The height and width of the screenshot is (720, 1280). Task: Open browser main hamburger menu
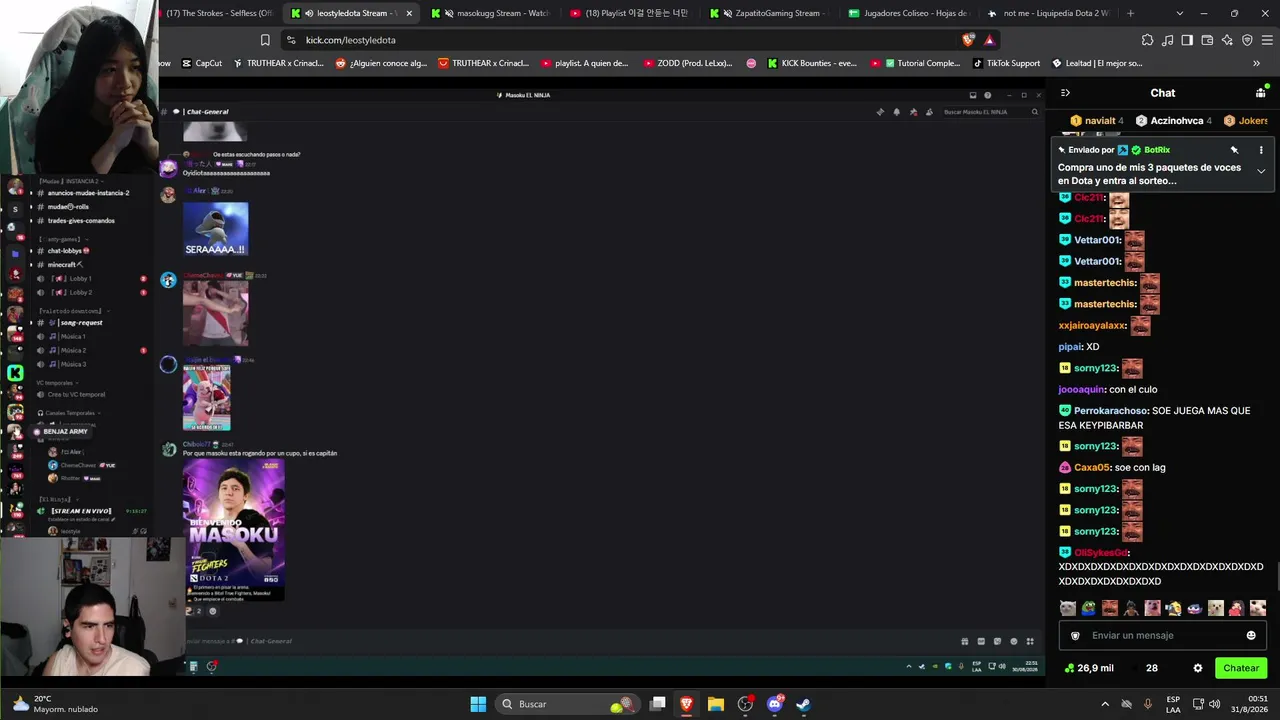(x=1267, y=40)
